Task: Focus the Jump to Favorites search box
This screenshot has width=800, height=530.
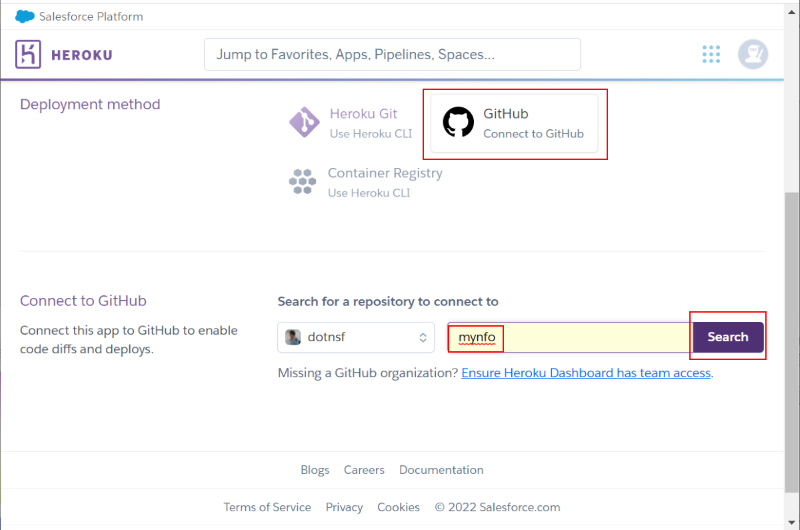Action: point(392,55)
